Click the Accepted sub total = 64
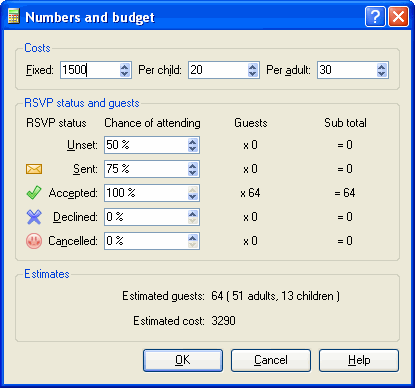 [x=345, y=193]
